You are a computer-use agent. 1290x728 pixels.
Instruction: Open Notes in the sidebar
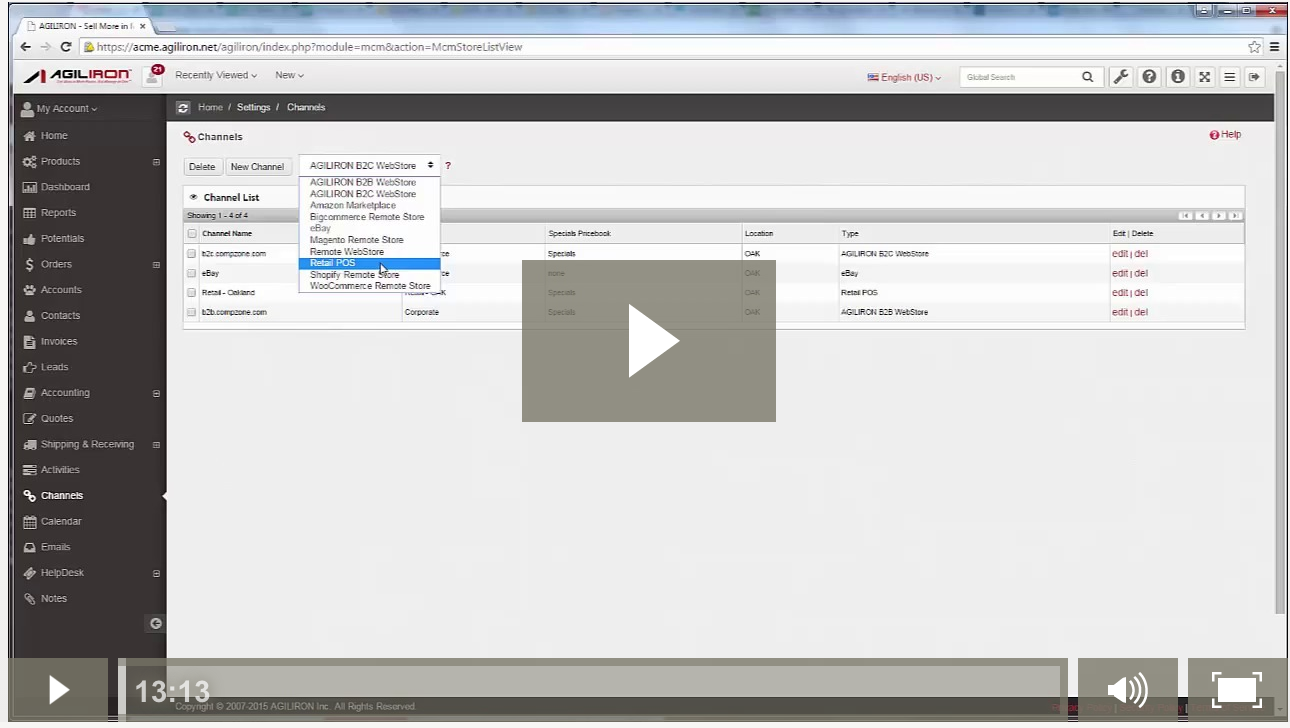(x=53, y=599)
